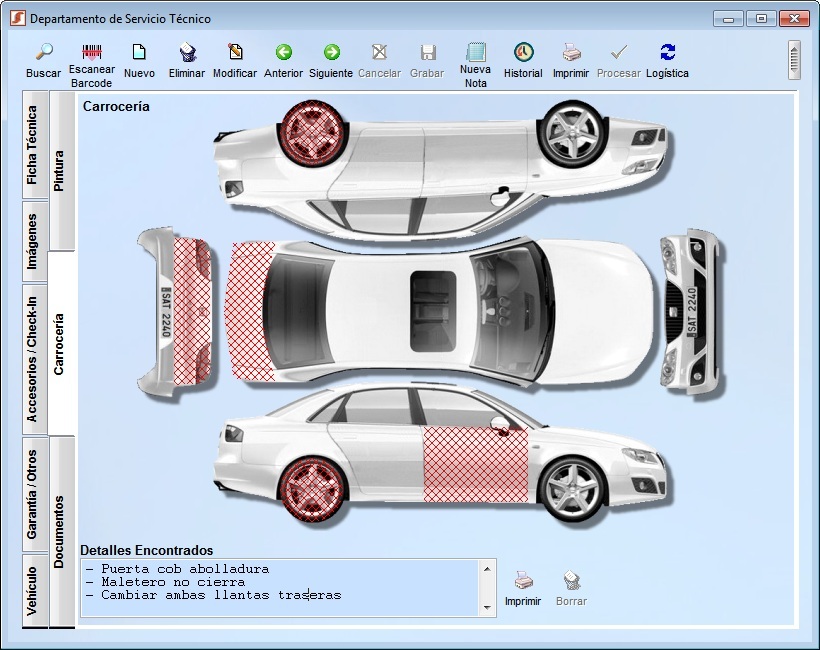Open the Pintura tab

(x=60, y=171)
